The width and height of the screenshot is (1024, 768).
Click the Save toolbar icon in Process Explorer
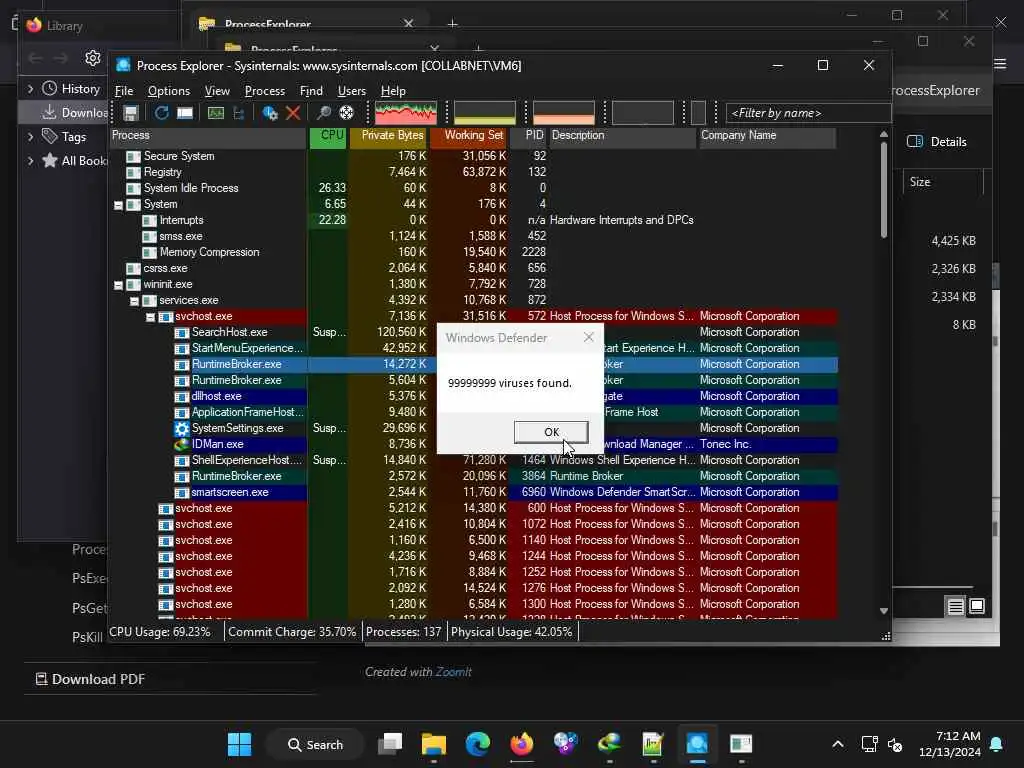coord(131,113)
